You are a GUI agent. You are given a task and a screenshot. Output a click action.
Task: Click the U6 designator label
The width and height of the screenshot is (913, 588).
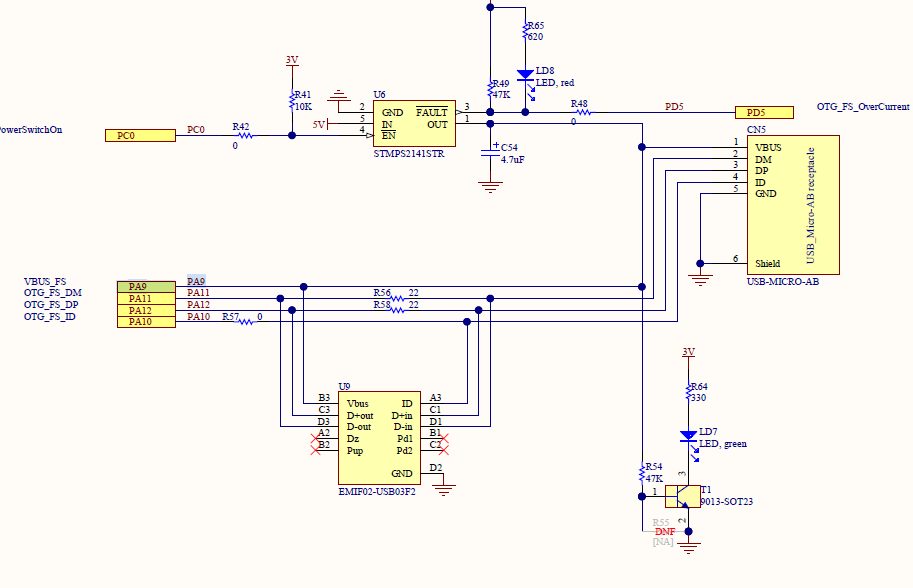pyautogui.click(x=379, y=94)
